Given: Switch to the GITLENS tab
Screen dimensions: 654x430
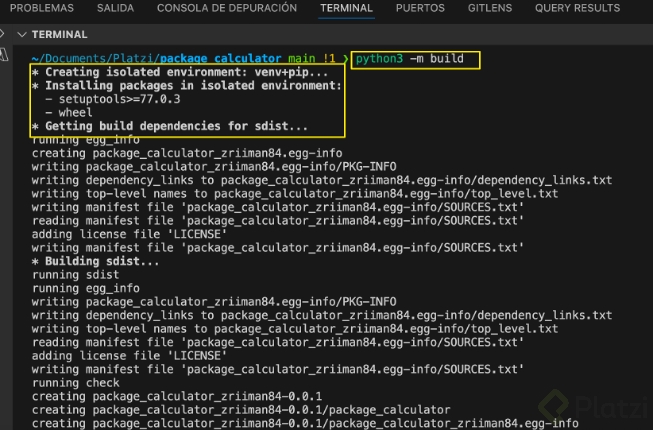Looking at the screenshot, I should tap(490, 8).
